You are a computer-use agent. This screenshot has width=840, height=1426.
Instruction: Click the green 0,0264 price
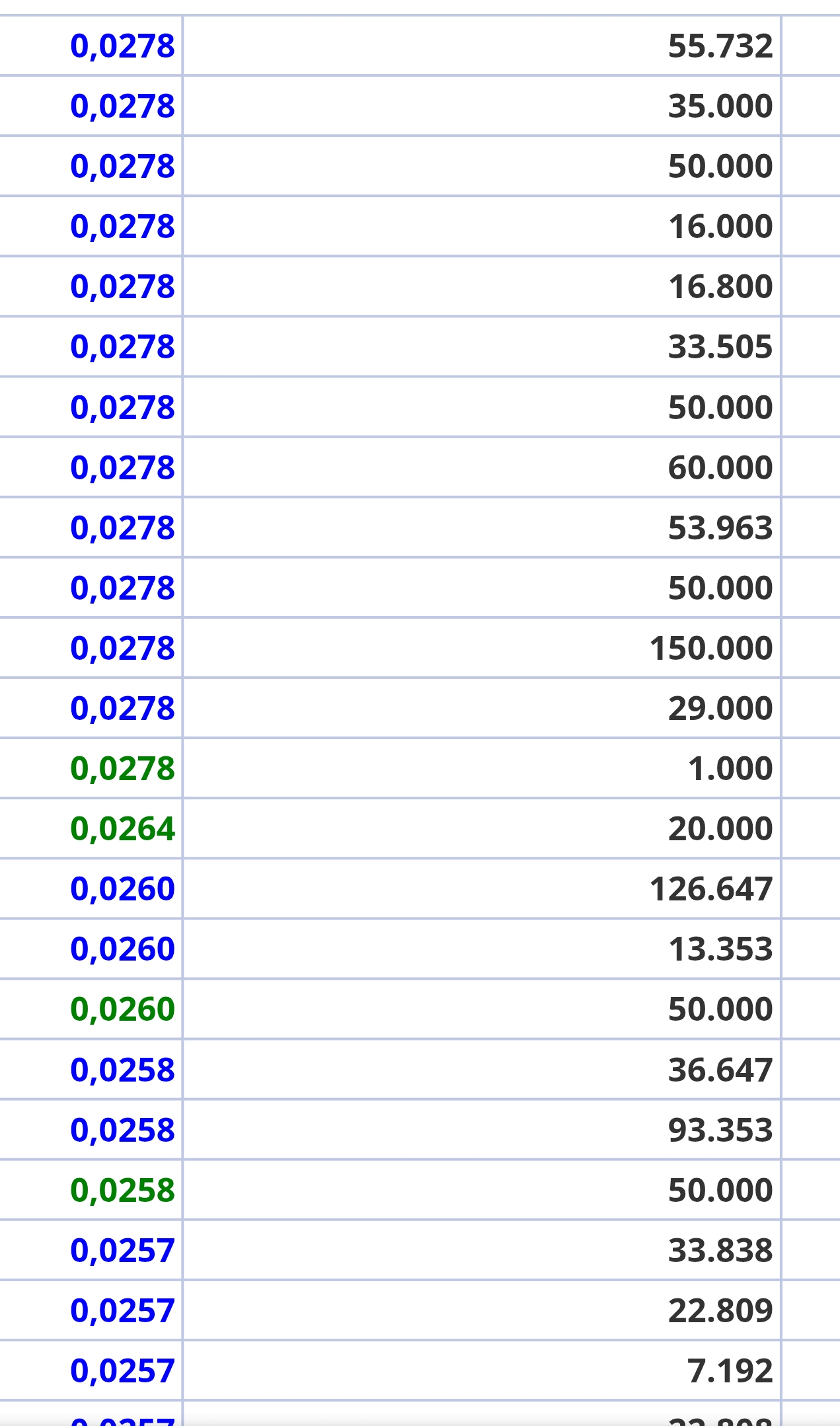(x=122, y=829)
